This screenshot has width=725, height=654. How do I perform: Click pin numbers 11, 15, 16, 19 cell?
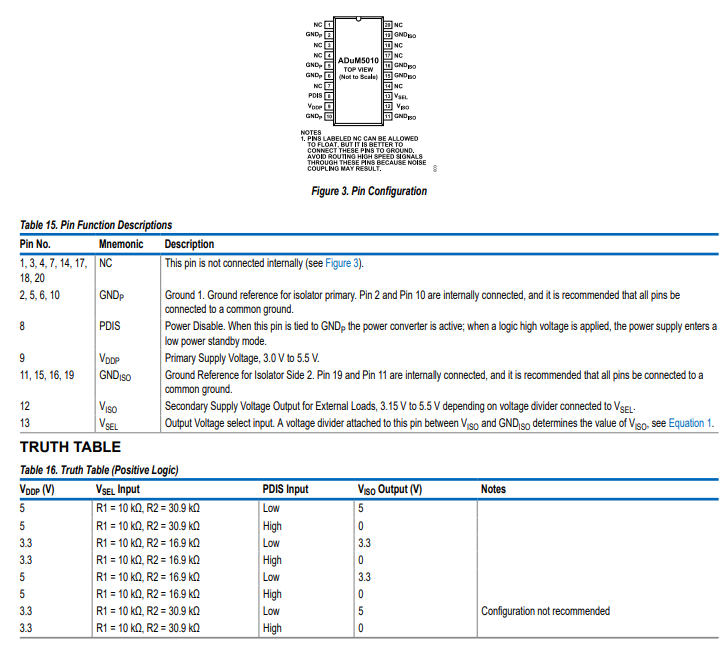(x=47, y=375)
